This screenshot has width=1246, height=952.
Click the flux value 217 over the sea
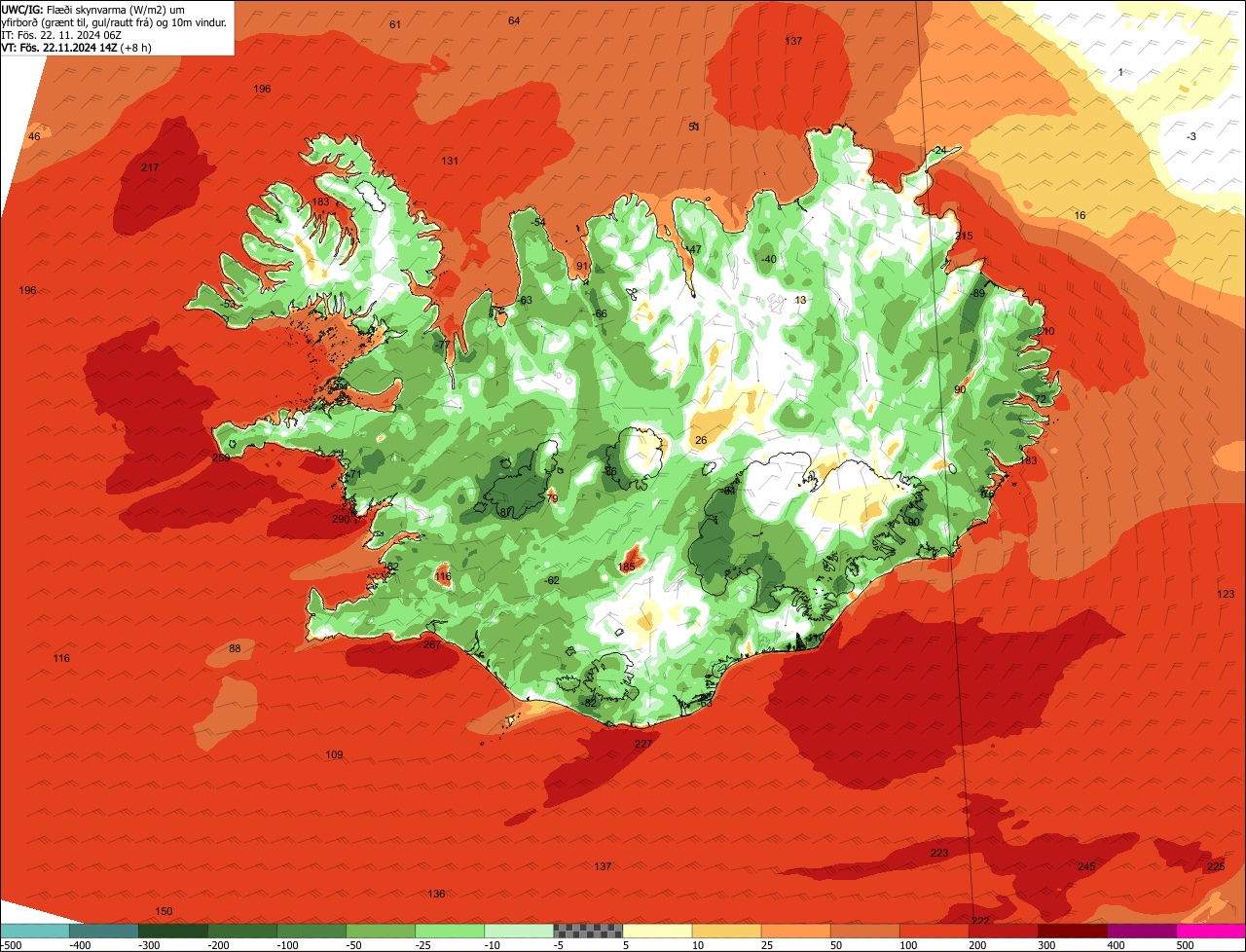(150, 167)
